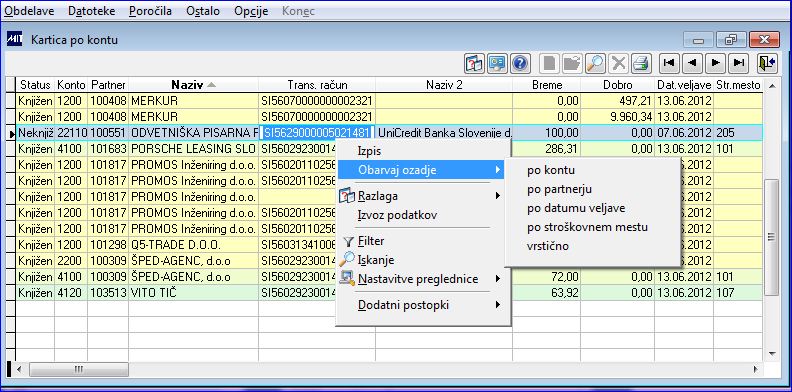This screenshot has width=792, height=392.
Task: Exit the form via door icon
Action: [767, 63]
